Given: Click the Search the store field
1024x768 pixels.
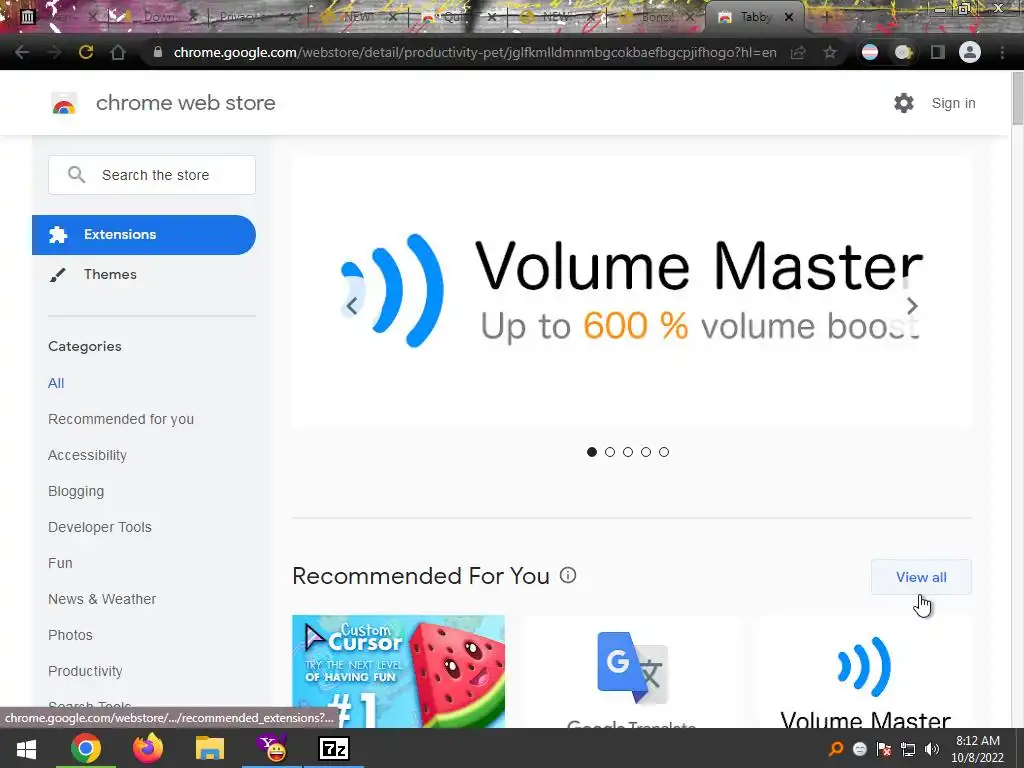Looking at the screenshot, I should coord(152,175).
